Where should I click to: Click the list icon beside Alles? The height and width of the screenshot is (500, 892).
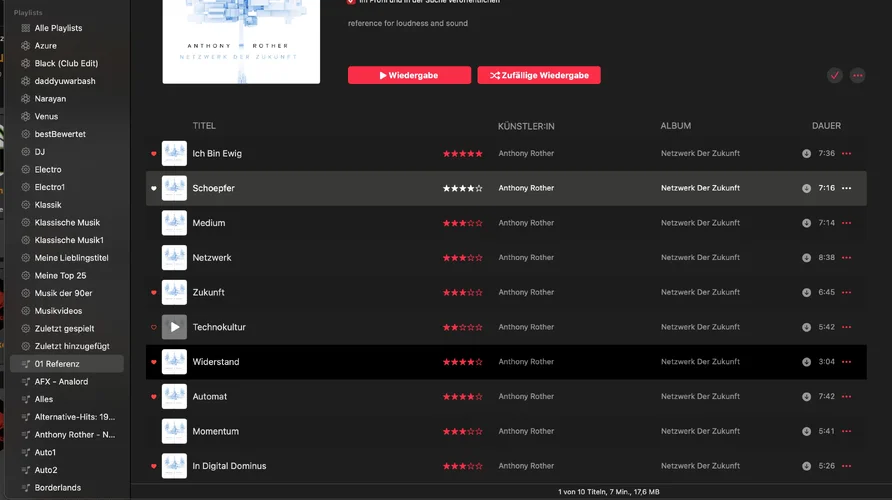tap(26, 399)
